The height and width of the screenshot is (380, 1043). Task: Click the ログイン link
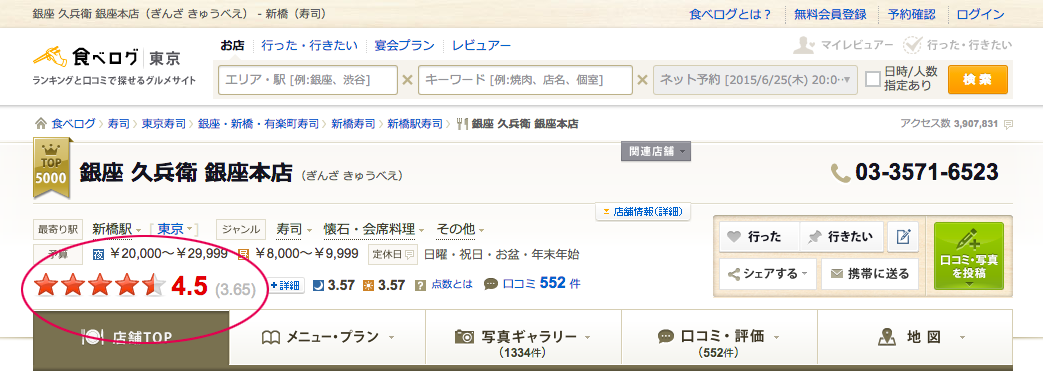pos(980,14)
